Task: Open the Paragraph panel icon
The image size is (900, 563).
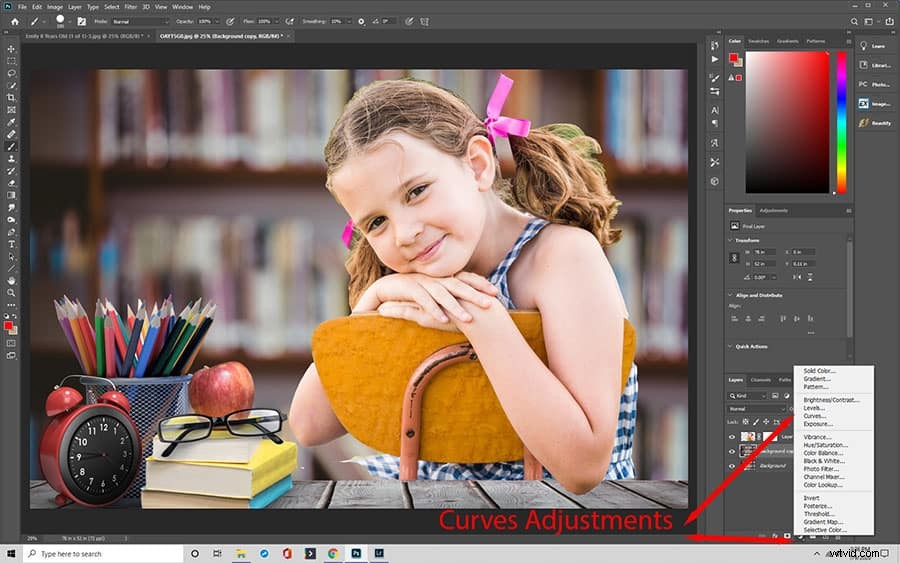Action: point(715,123)
